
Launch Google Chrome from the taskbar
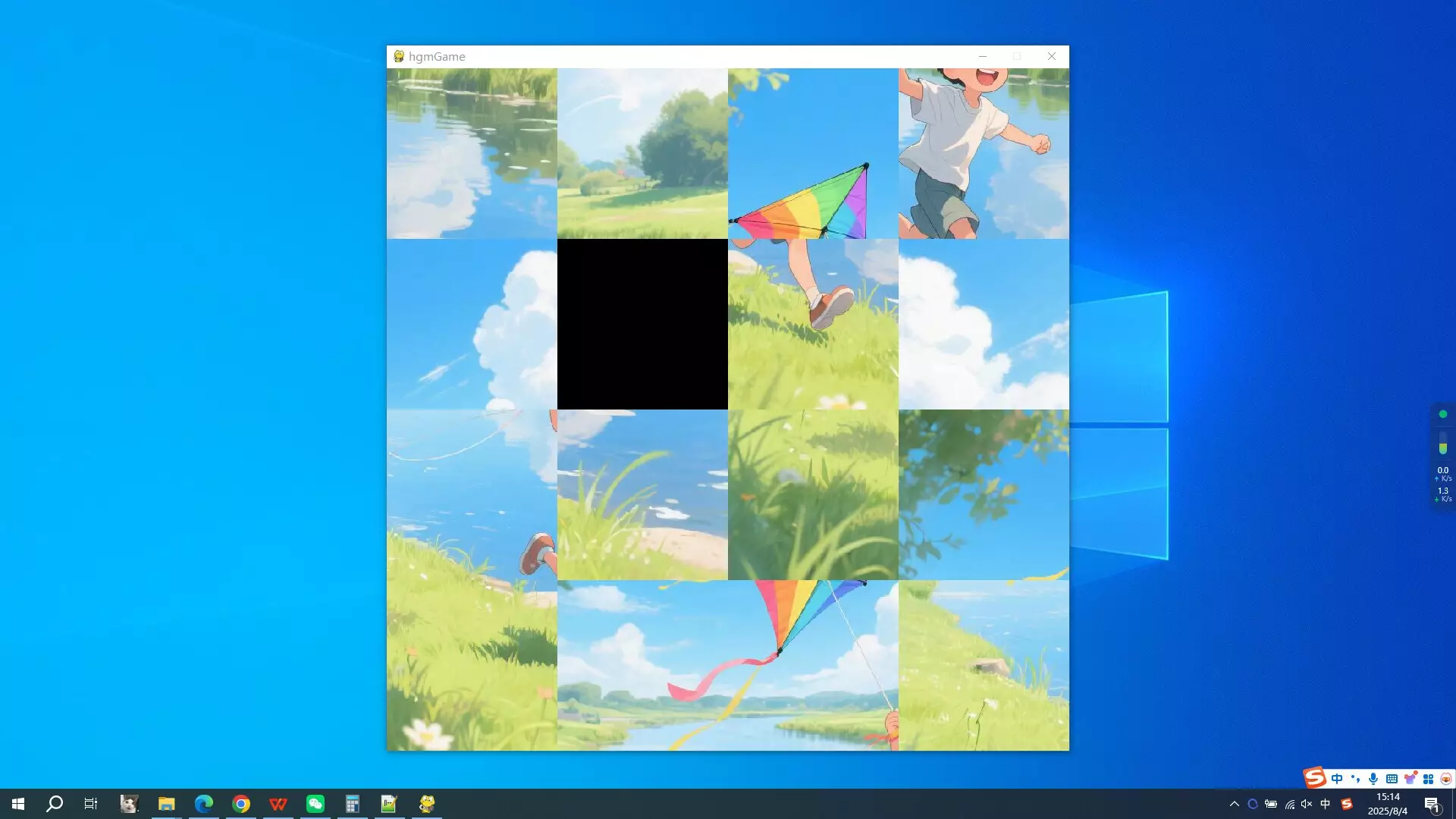click(x=241, y=803)
